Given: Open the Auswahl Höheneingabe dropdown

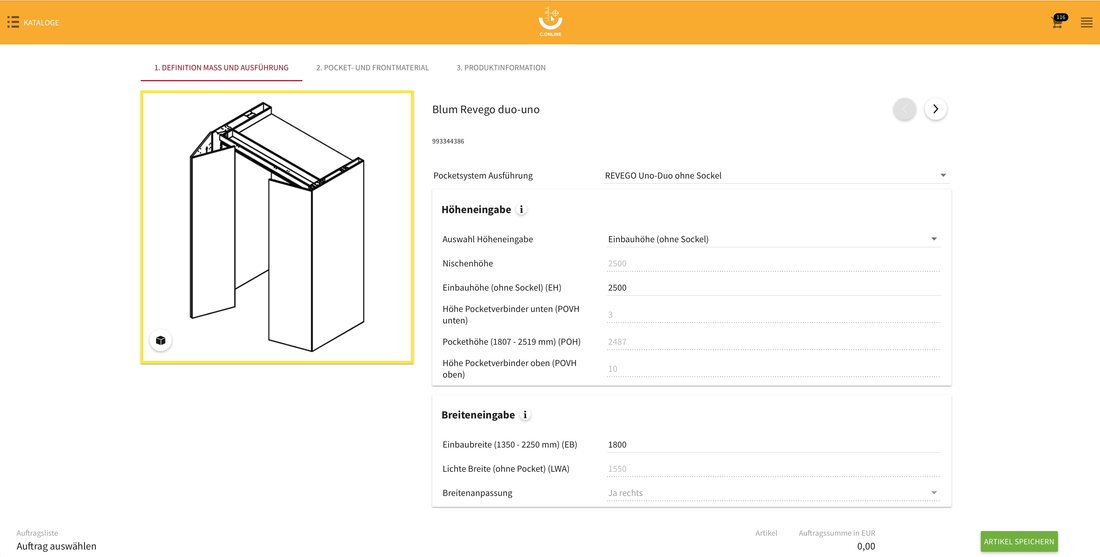Looking at the screenshot, I should pyautogui.click(x=773, y=239).
